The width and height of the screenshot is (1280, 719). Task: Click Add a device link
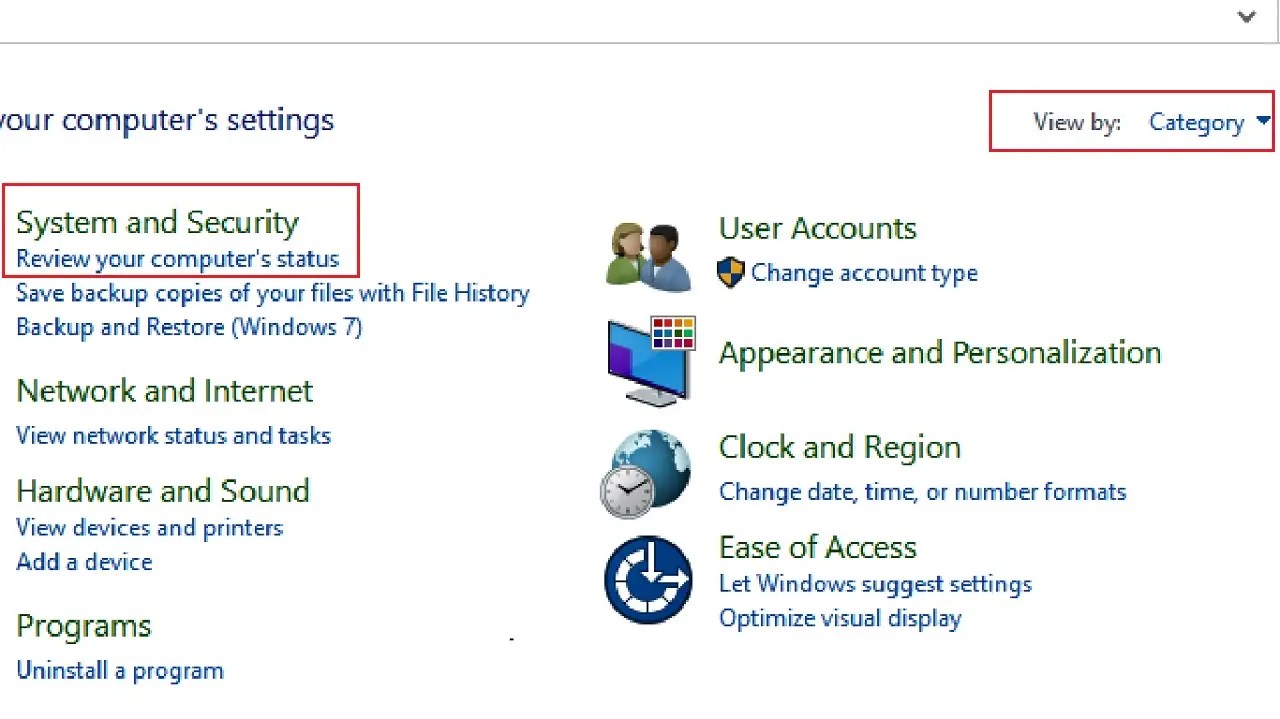pyautogui.click(x=84, y=562)
